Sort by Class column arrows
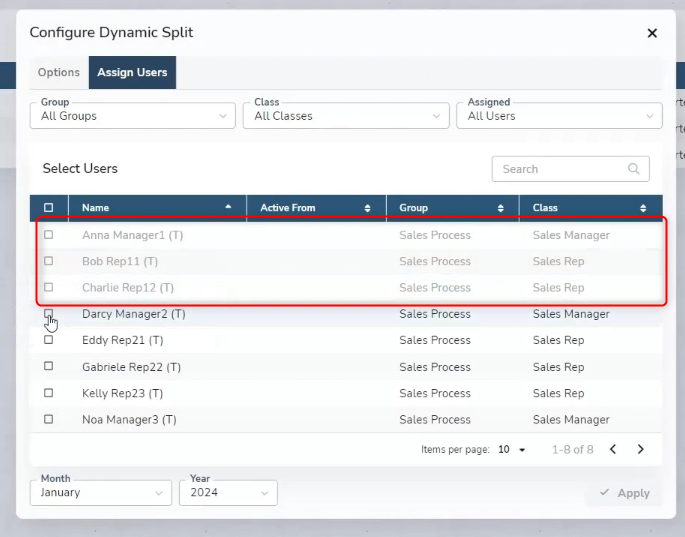 [643, 208]
